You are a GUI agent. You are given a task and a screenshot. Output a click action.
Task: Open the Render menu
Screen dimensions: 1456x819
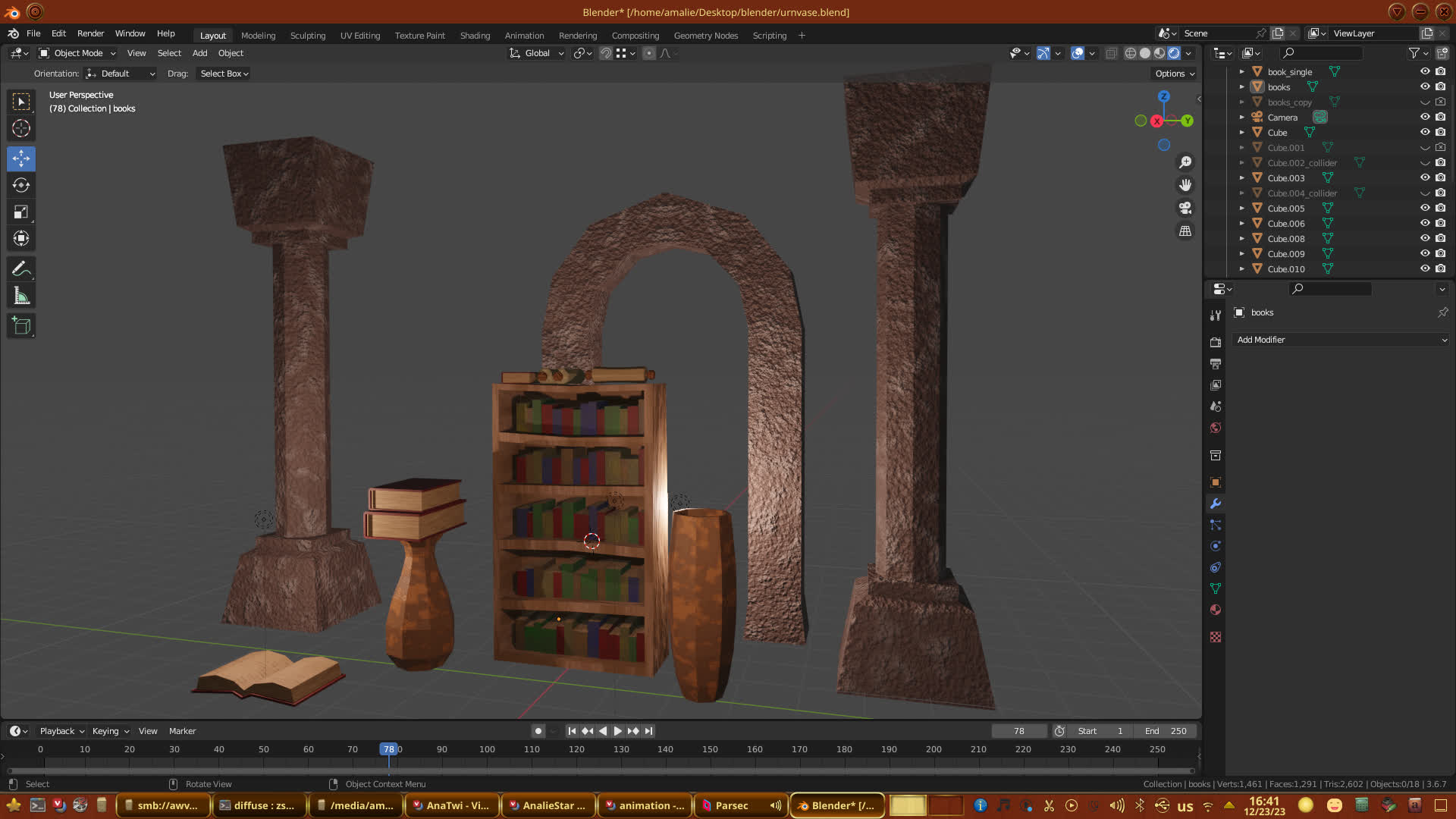pyautogui.click(x=90, y=33)
